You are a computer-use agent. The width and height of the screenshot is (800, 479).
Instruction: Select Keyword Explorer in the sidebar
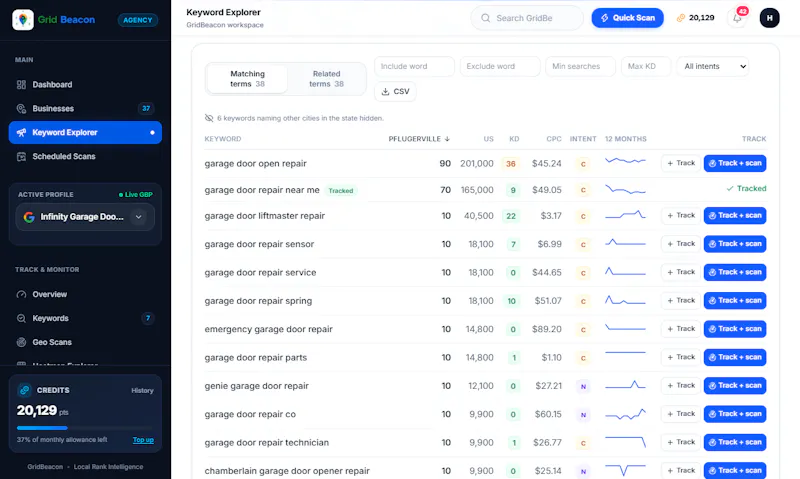pos(85,133)
